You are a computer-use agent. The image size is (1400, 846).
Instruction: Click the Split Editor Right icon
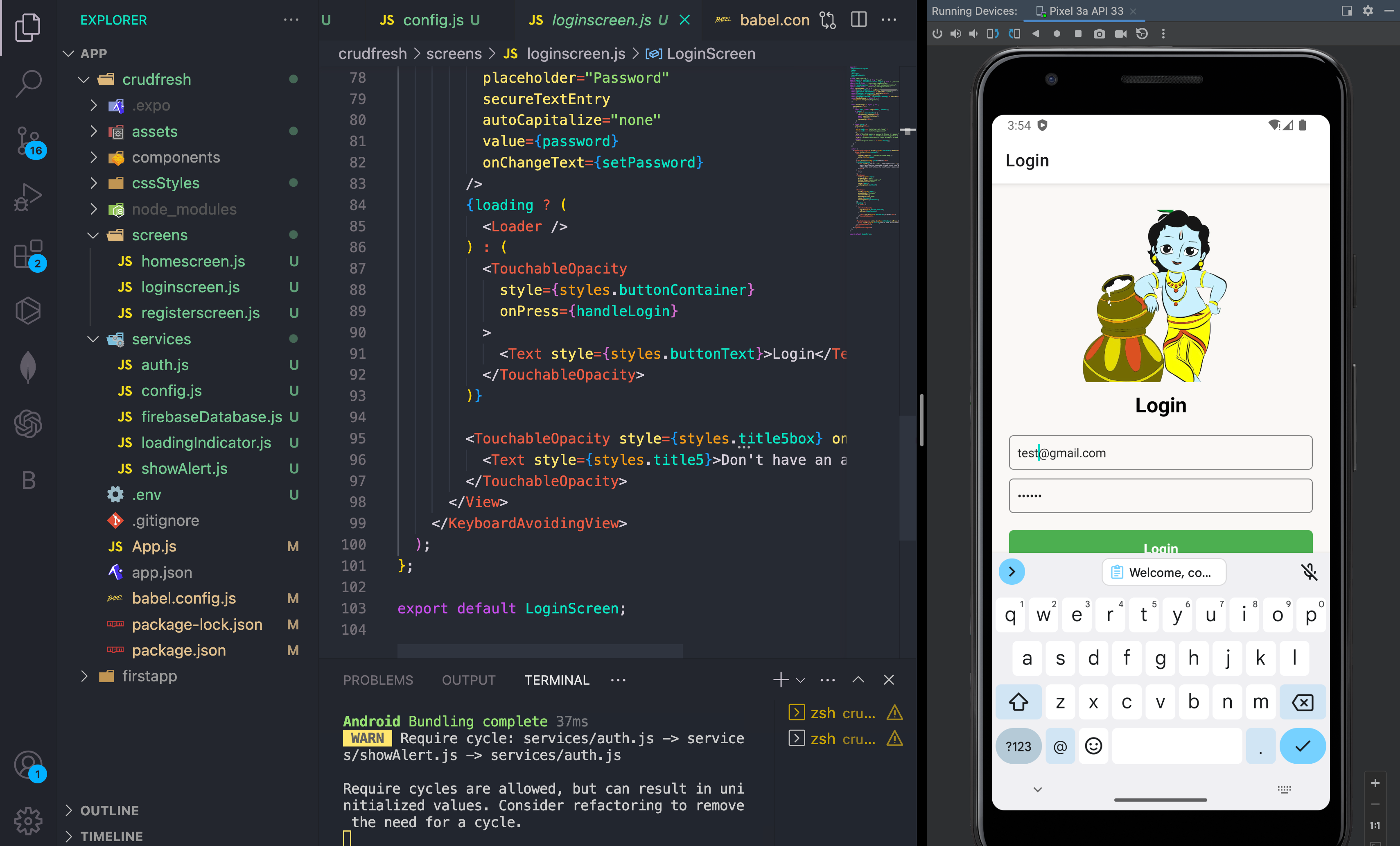coord(858,20)
